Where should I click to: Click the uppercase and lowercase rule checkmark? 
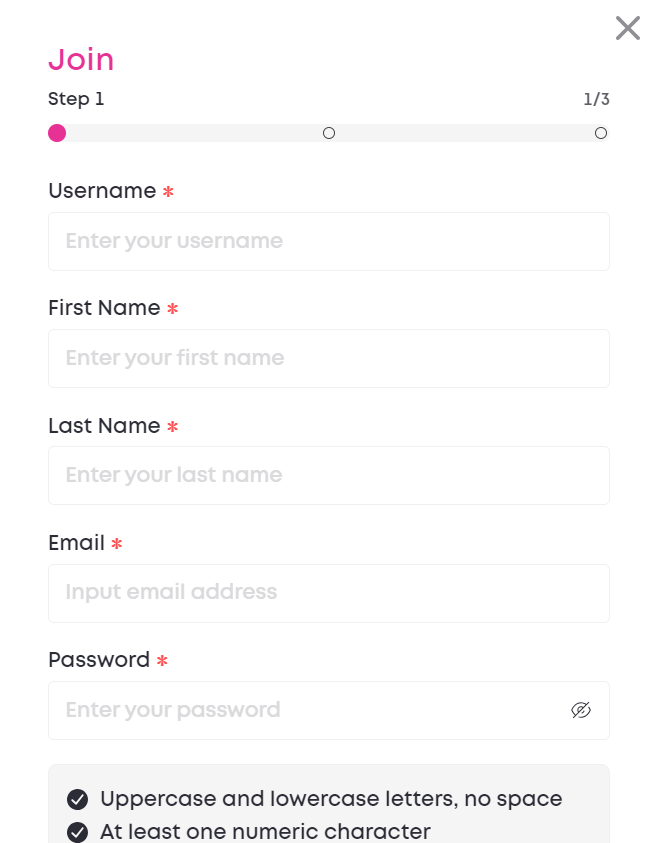point(77,799)
